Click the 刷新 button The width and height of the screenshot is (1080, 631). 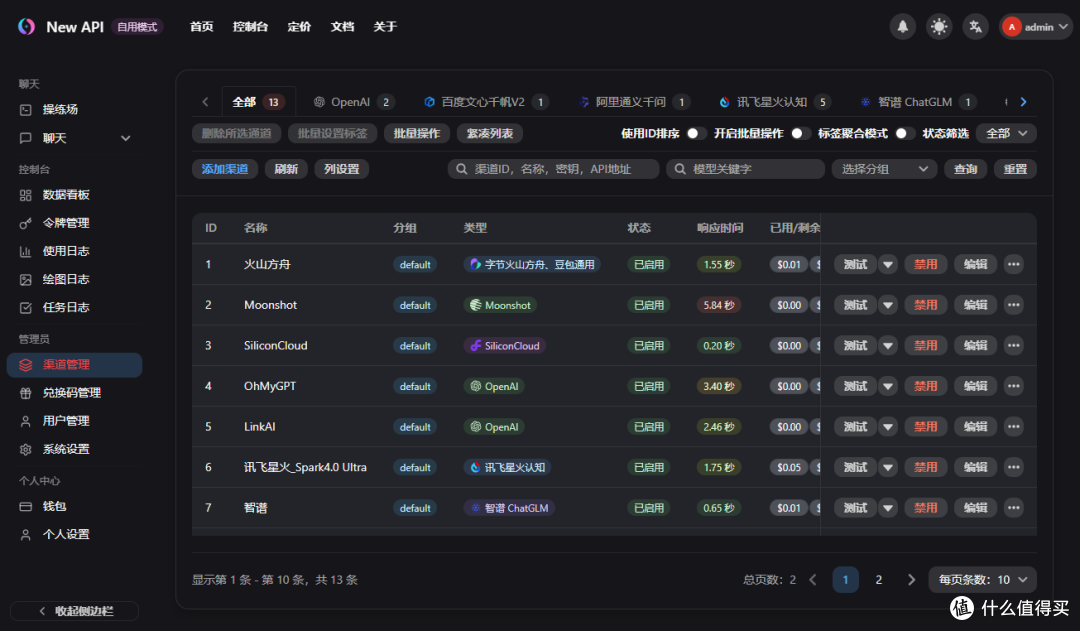(x=286, y=169)
